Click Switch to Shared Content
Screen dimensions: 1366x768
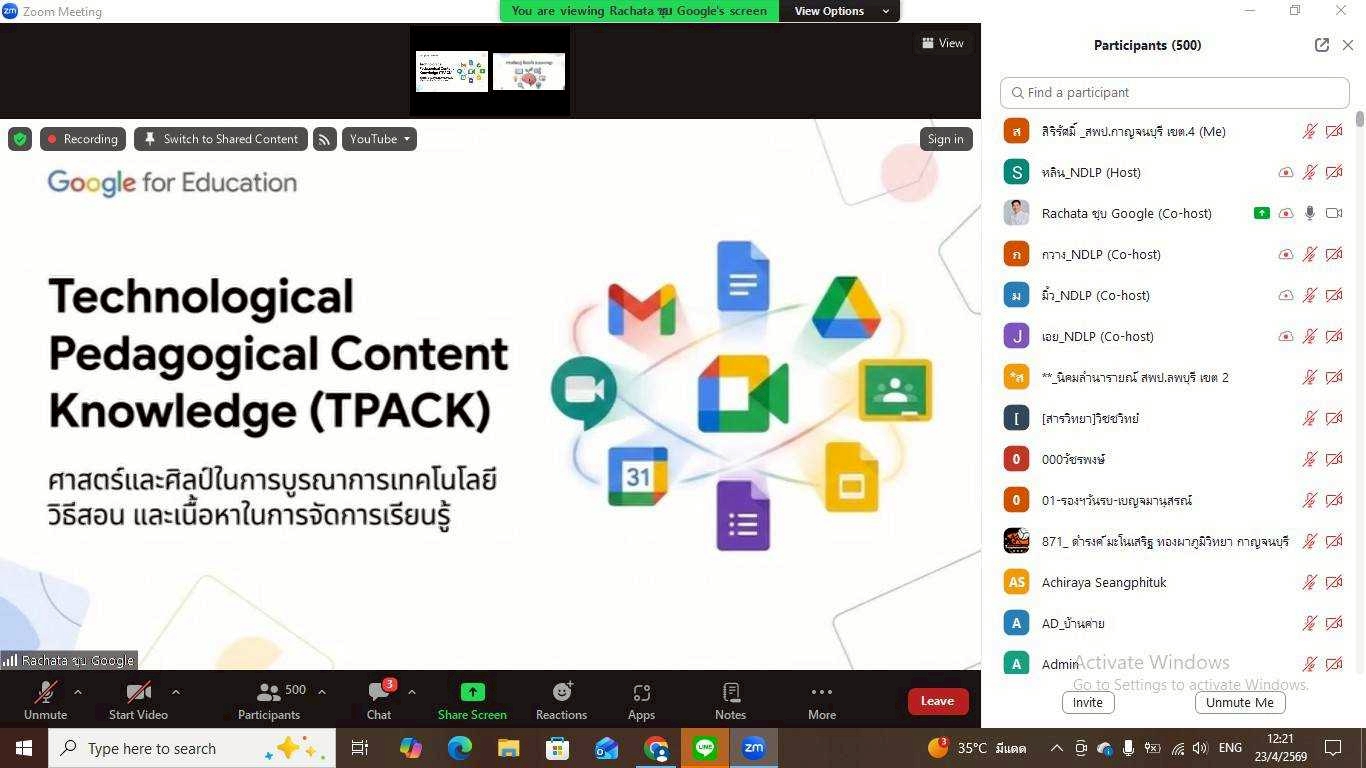point(221,139)
